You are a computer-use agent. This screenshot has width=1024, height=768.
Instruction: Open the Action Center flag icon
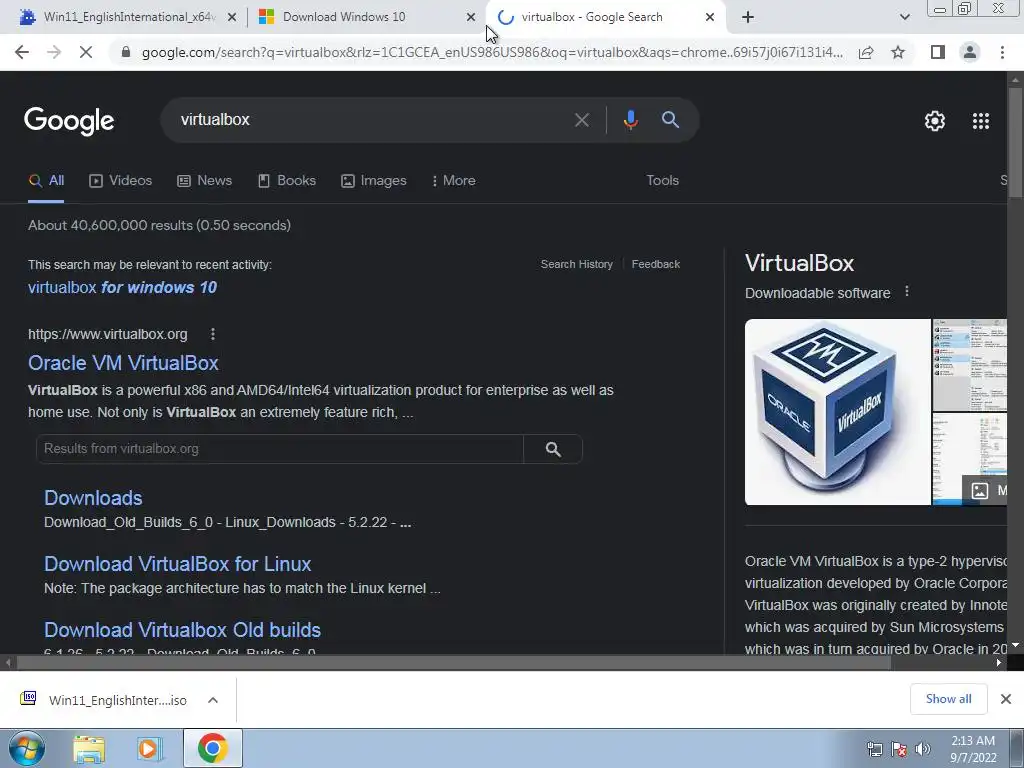(x=899, y=749)
